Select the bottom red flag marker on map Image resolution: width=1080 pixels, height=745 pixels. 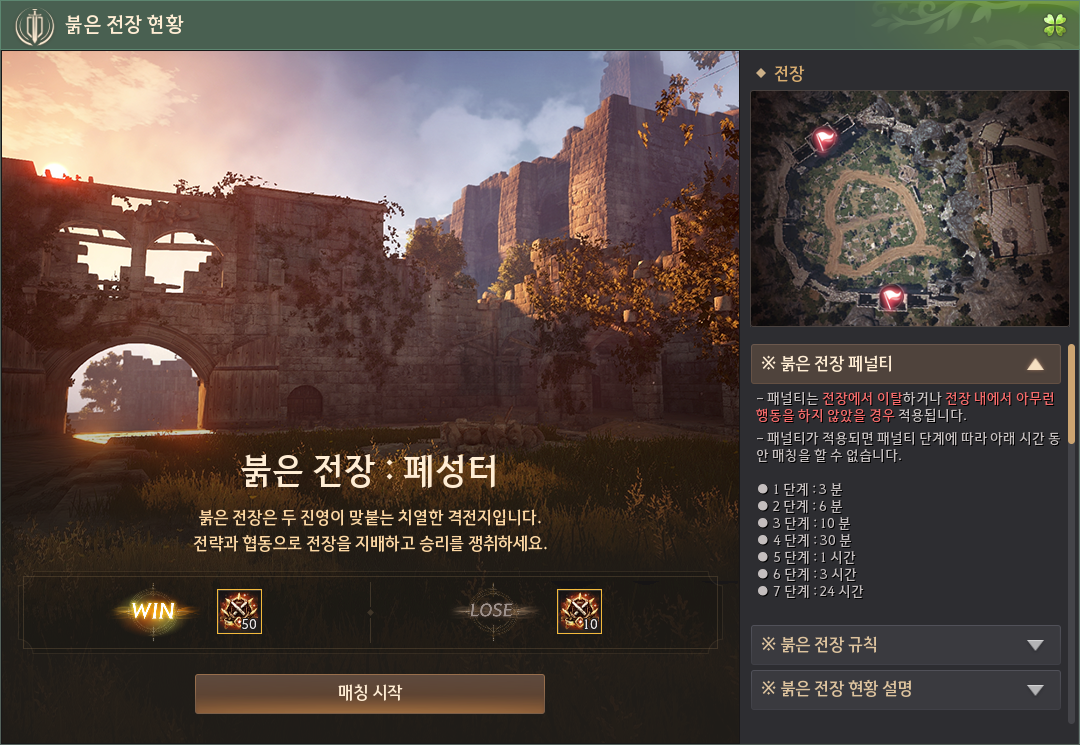coord(892,298)
